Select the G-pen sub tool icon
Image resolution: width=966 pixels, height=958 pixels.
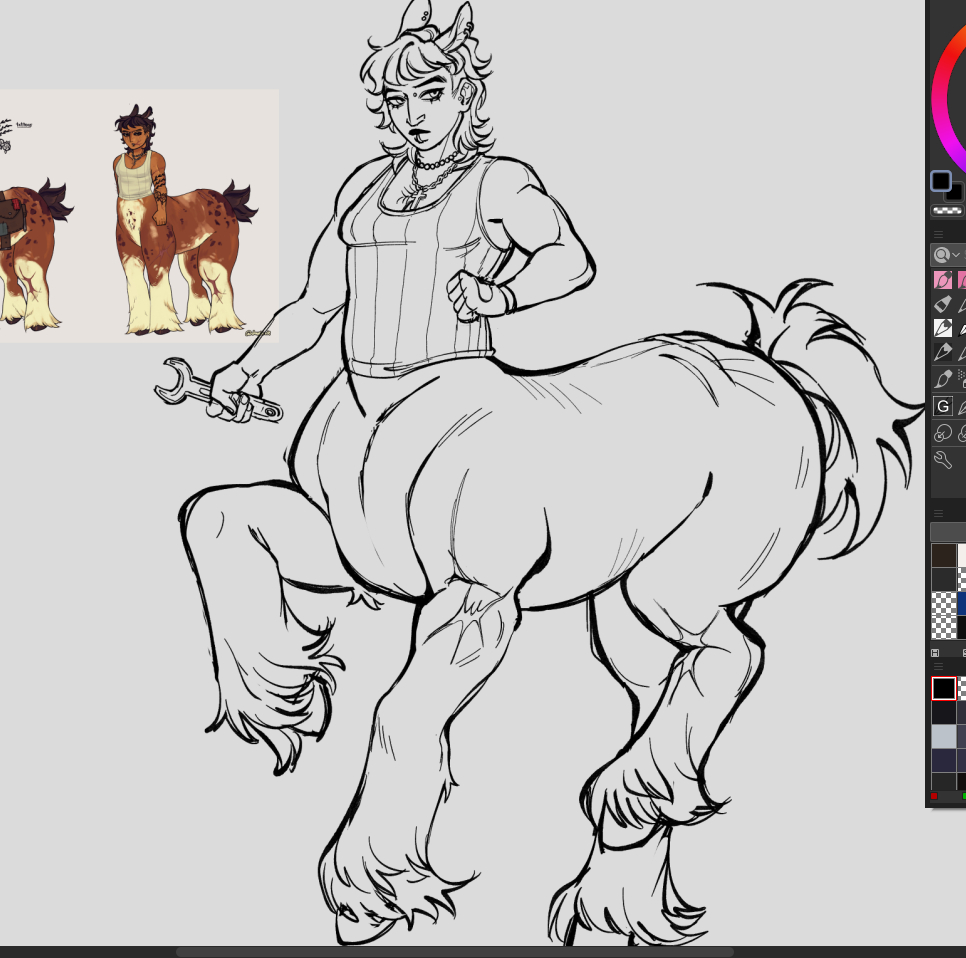[942, 406]
